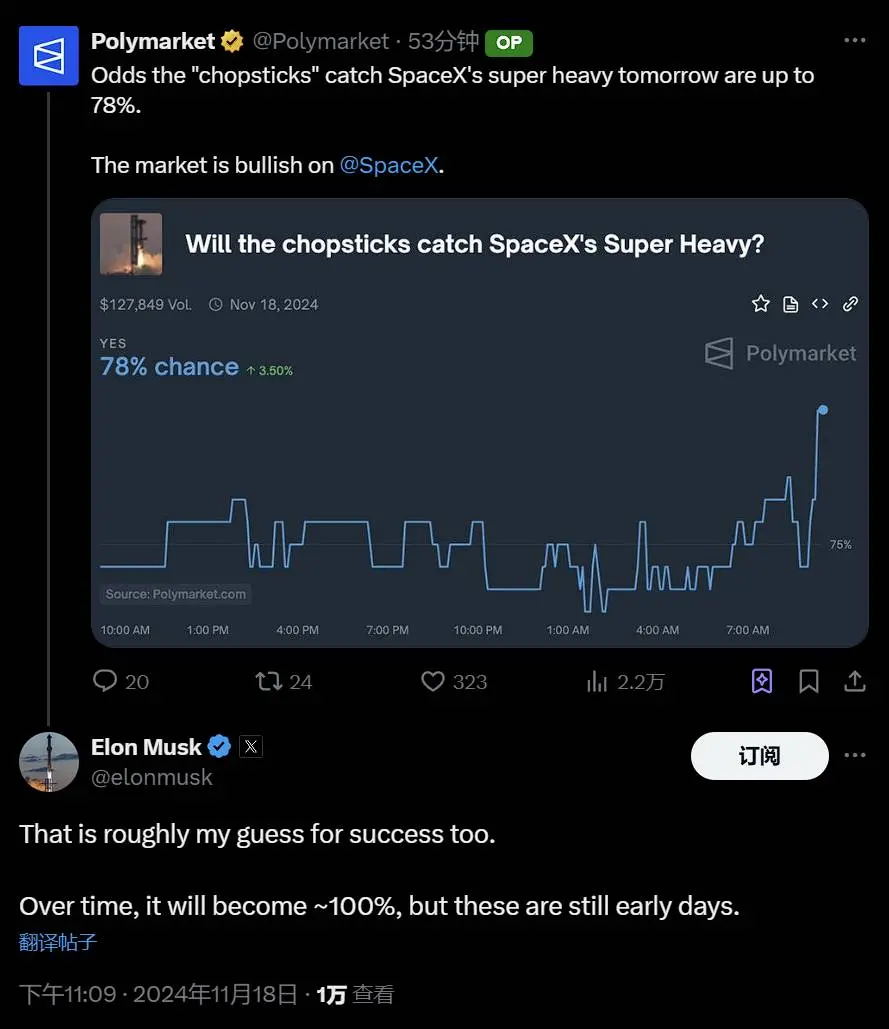Viewport: 889px width, 1029px height.
Task: Star the Polymarket market card
Action: click(x=760, y=303)
